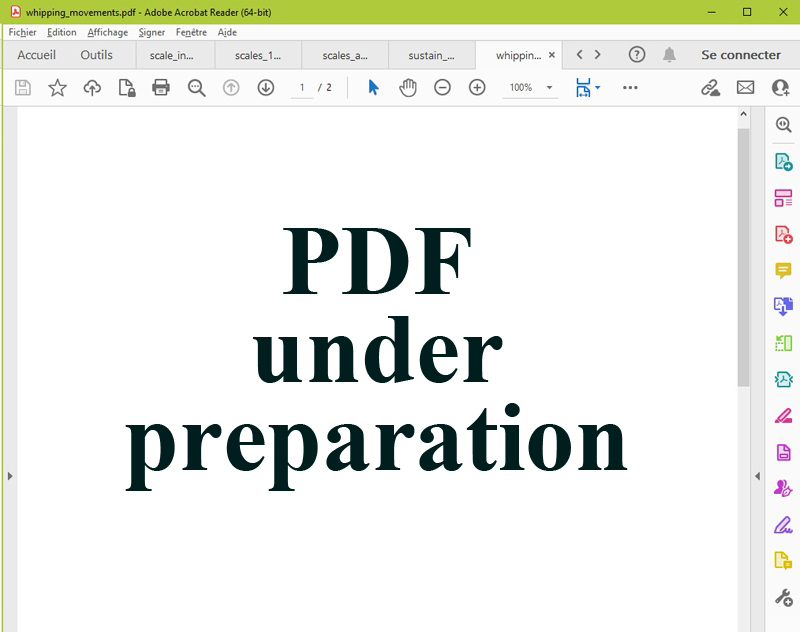Open the Comment tool in right panel
Viewport: 800px width, 632px height.
(x=783, y=271)
